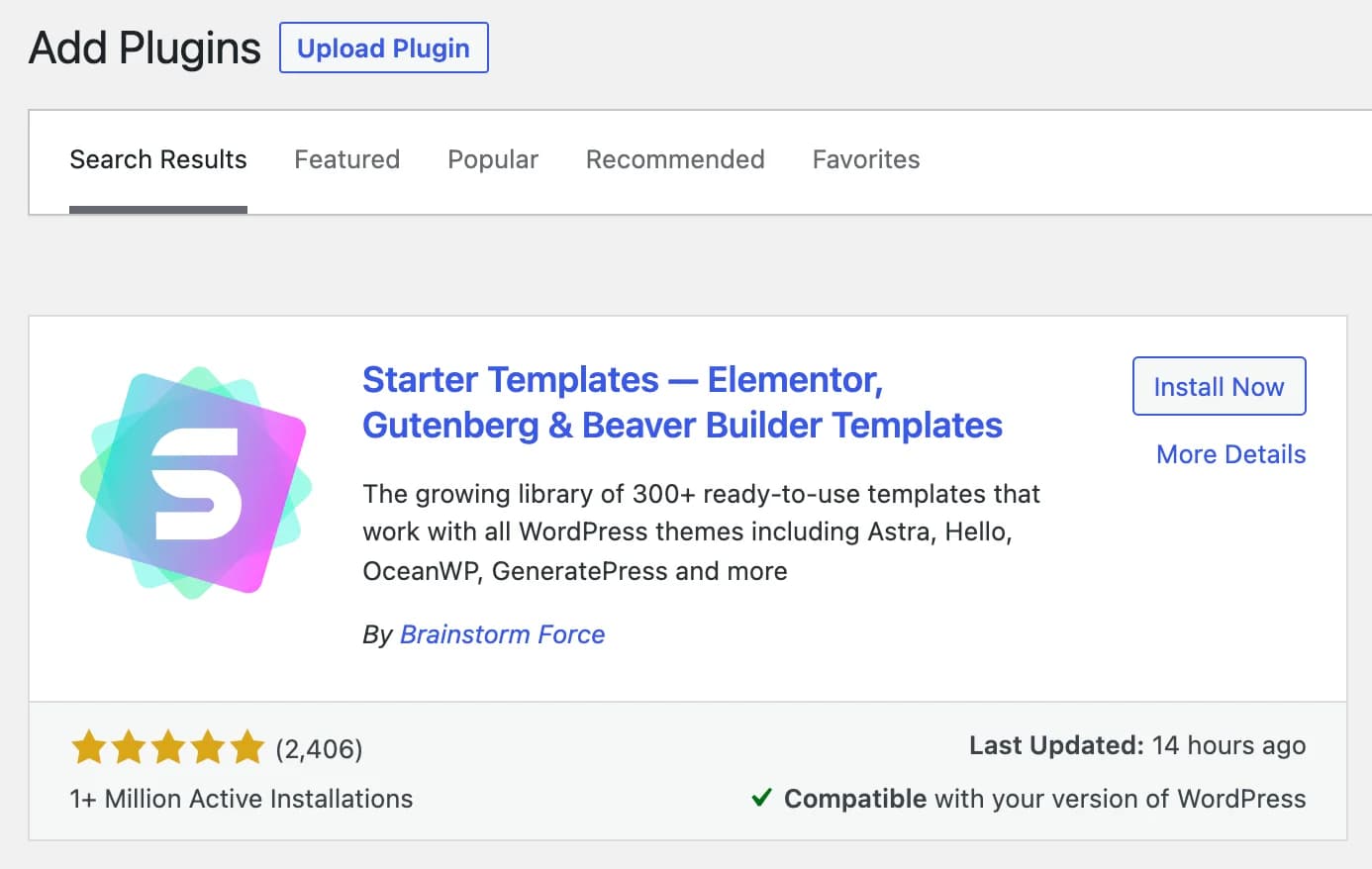
Task: Switch to the Recommended tab
Action: [x=675, y=159]
